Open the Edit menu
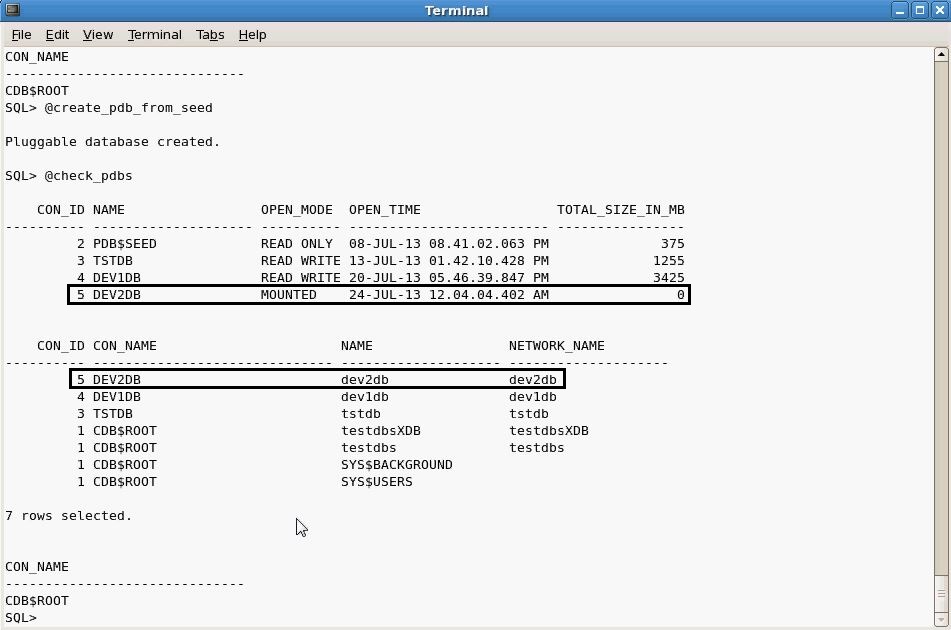The height and width of the screenshot is (630, 951). [x=56, y=34]
